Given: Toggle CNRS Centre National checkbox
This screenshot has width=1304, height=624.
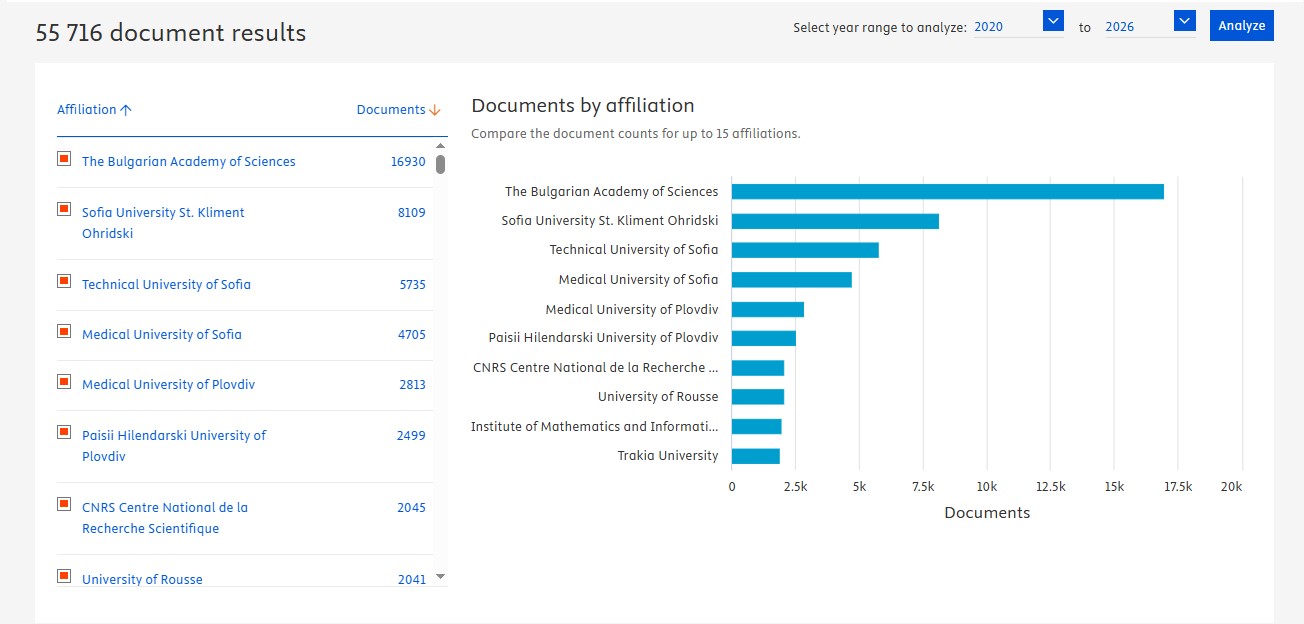Looking at the screenshot, I should point(64,504).
